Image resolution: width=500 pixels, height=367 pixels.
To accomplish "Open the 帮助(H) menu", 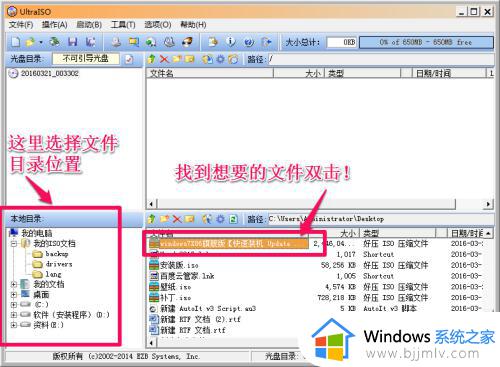I will tap(193, 25).
